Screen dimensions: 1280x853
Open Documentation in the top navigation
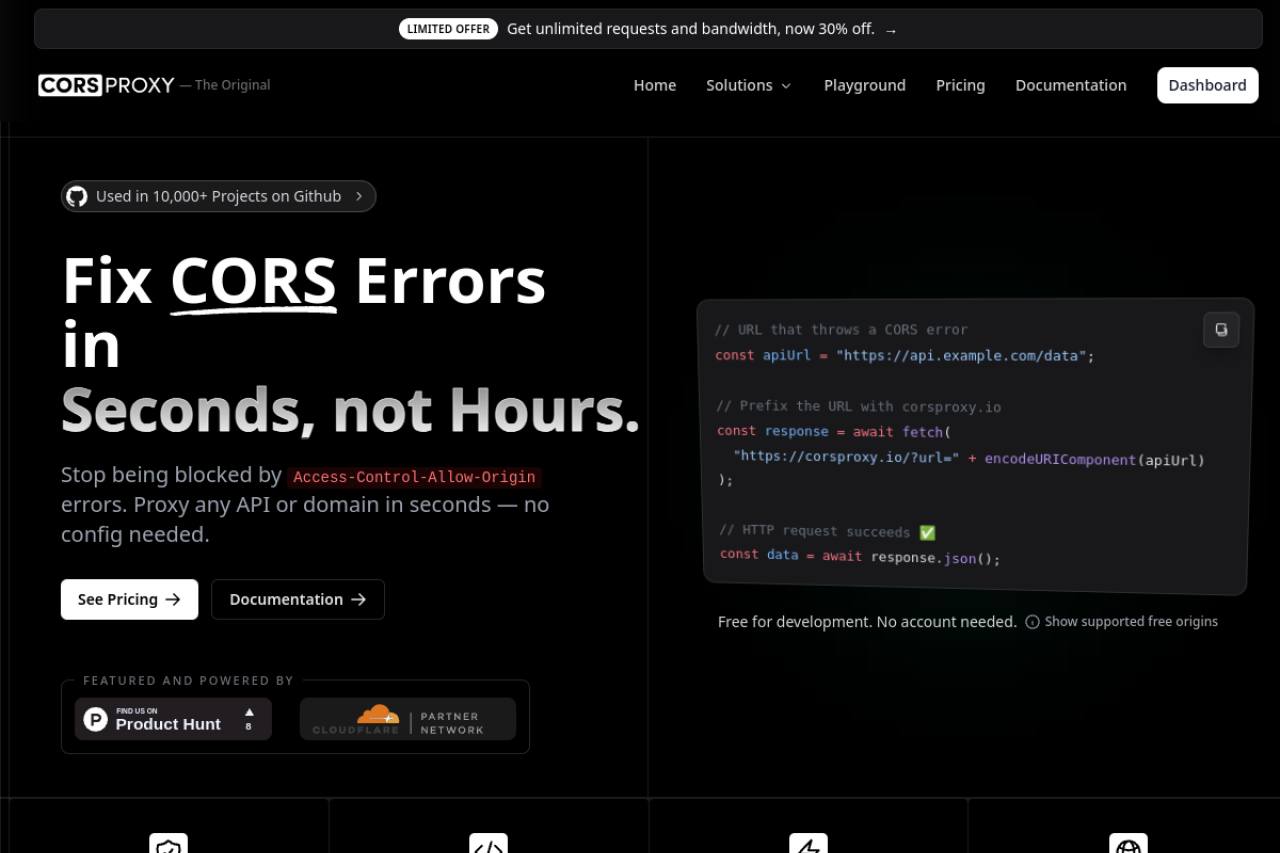pos(1071,85)
